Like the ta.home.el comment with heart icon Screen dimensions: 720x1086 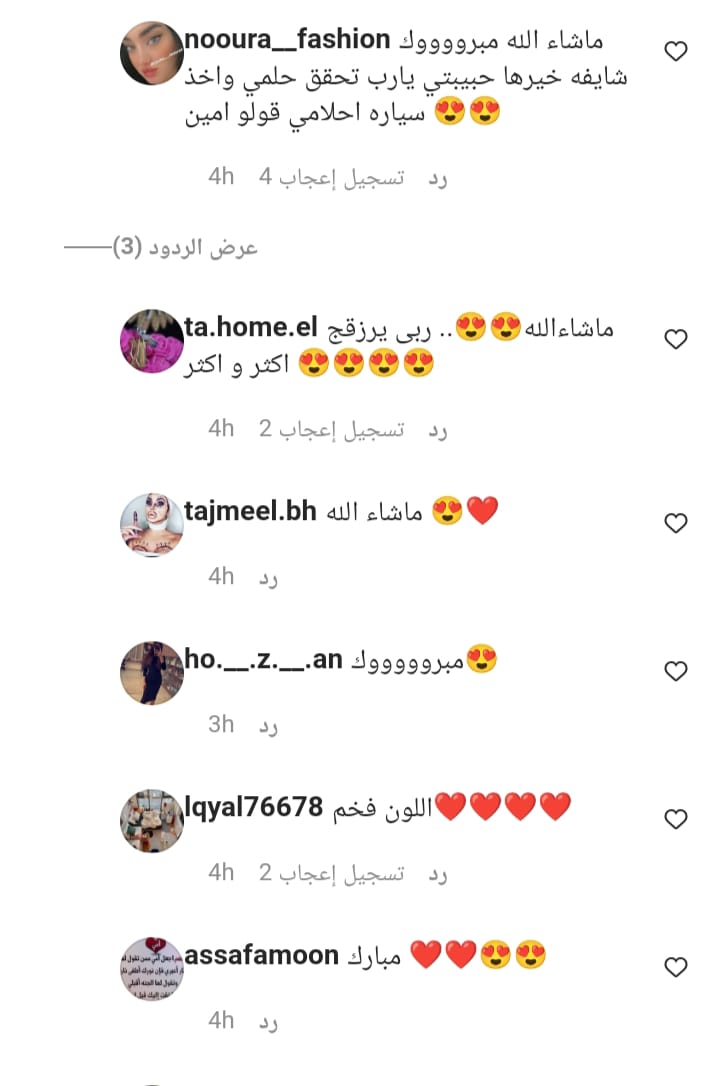click(x=676, y=339)
